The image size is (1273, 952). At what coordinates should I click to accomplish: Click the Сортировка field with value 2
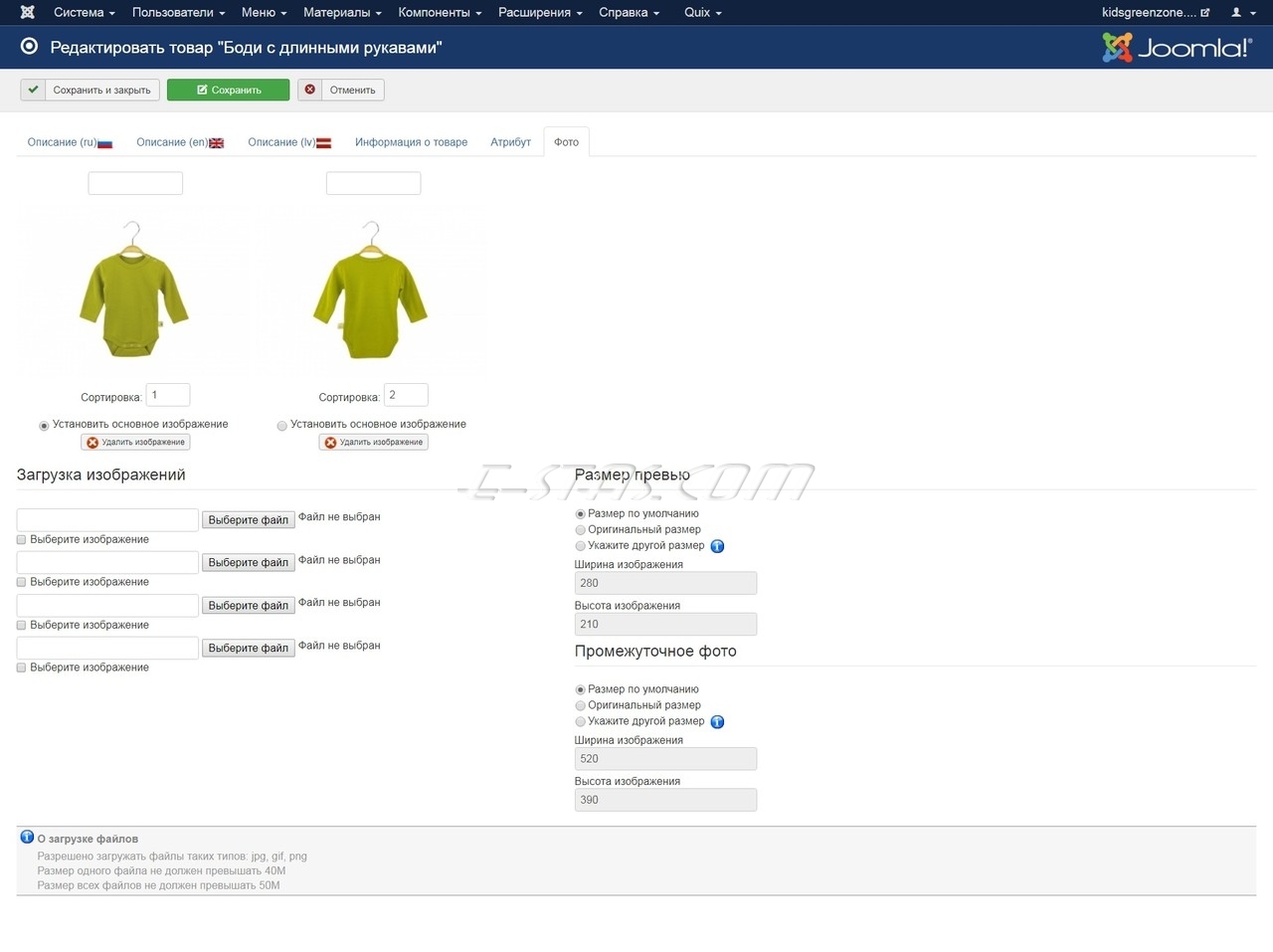click(406, 395)
